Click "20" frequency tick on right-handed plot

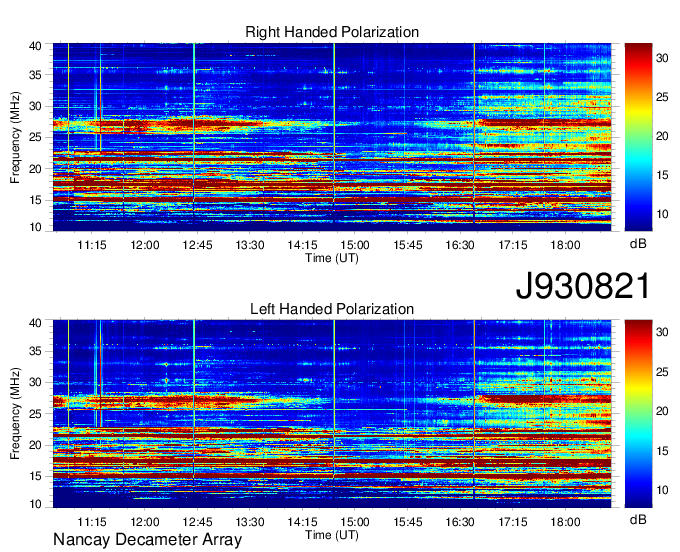pyautogui.click(x=36, y=169)
